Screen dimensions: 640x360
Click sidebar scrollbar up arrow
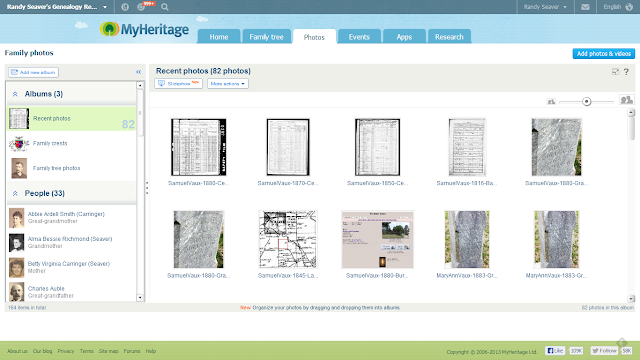[140, 85]
